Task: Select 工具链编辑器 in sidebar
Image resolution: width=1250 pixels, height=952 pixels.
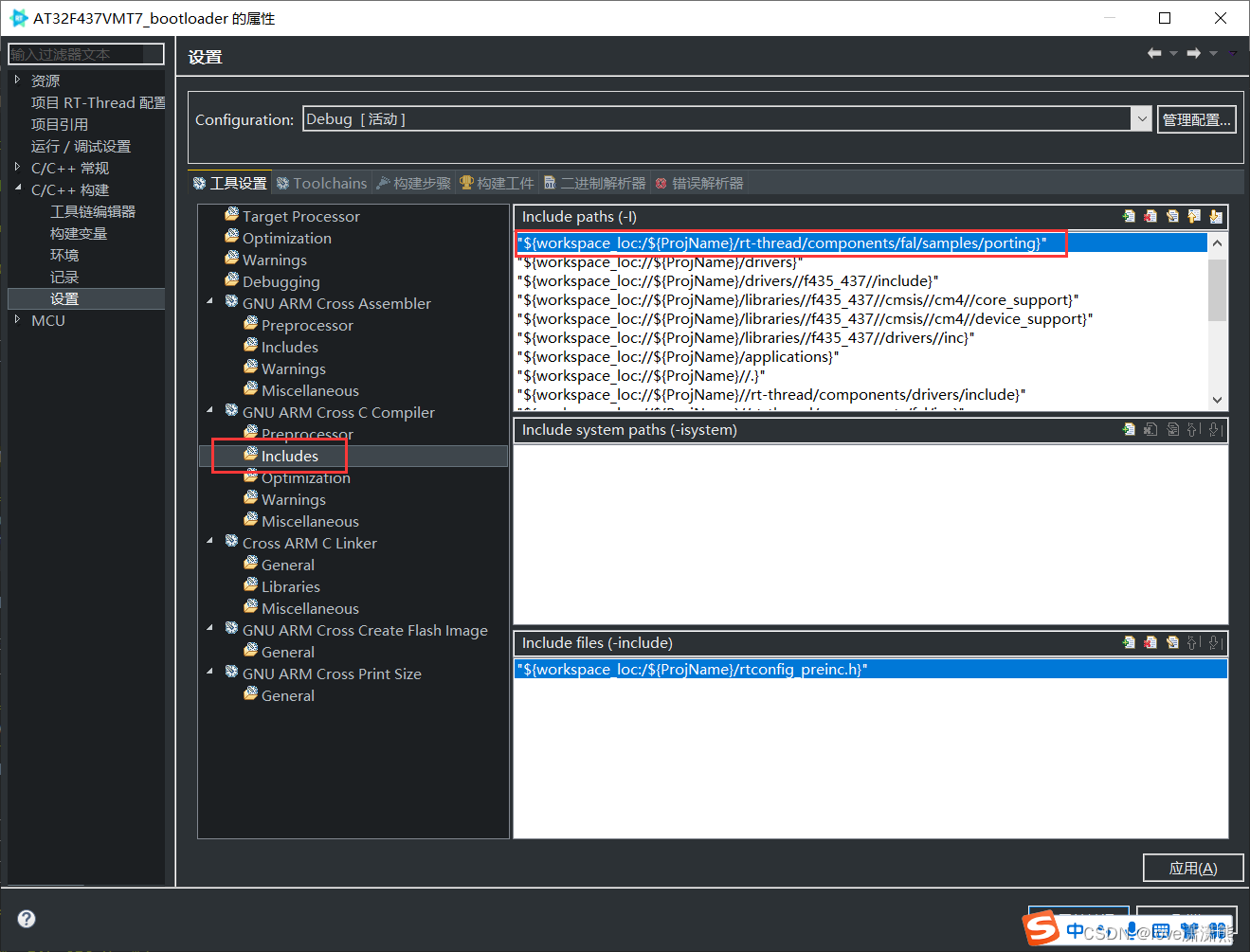Action: pyautogui.click(x=93, y=211)
